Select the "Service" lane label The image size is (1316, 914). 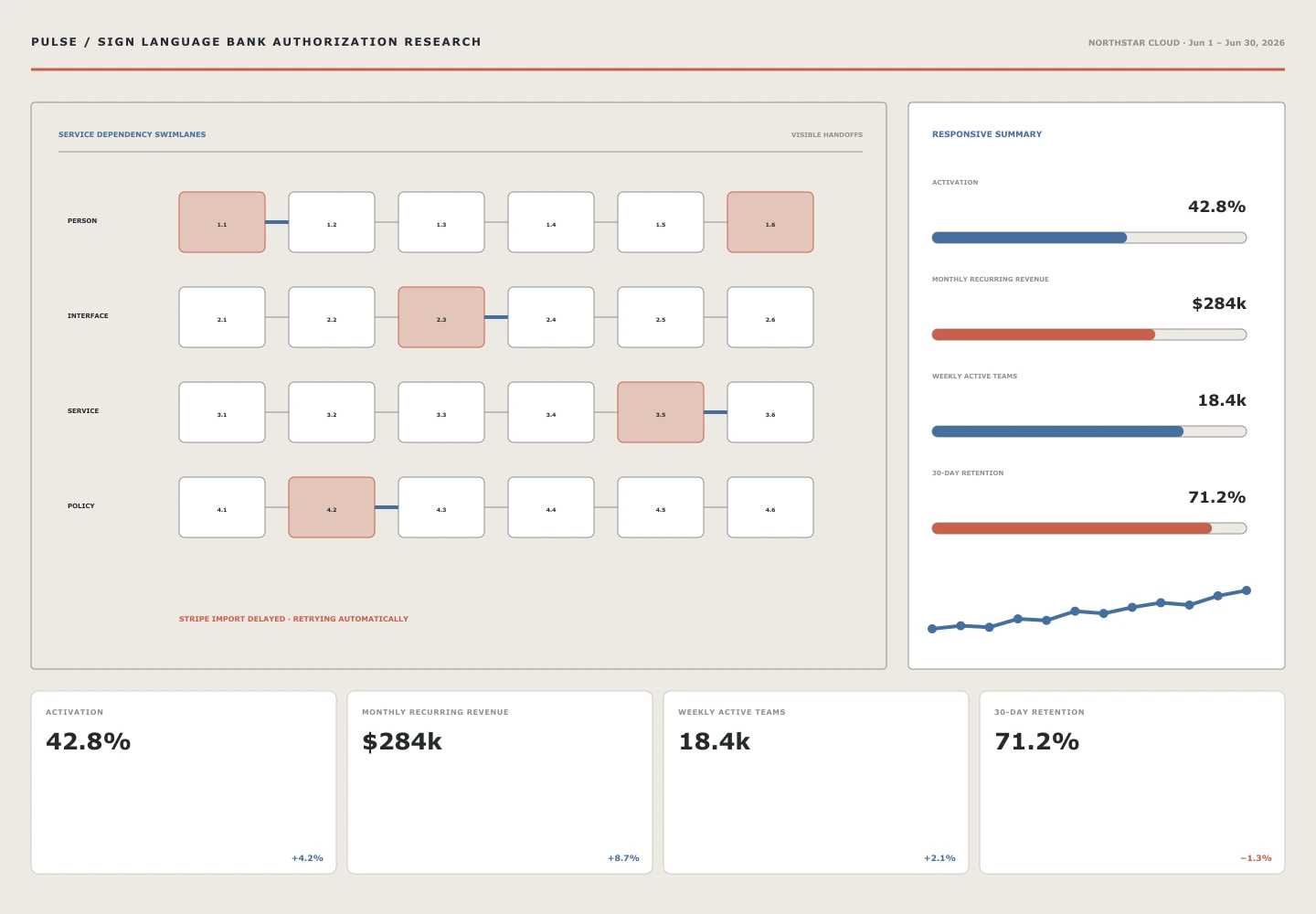(x=83, y=410)
